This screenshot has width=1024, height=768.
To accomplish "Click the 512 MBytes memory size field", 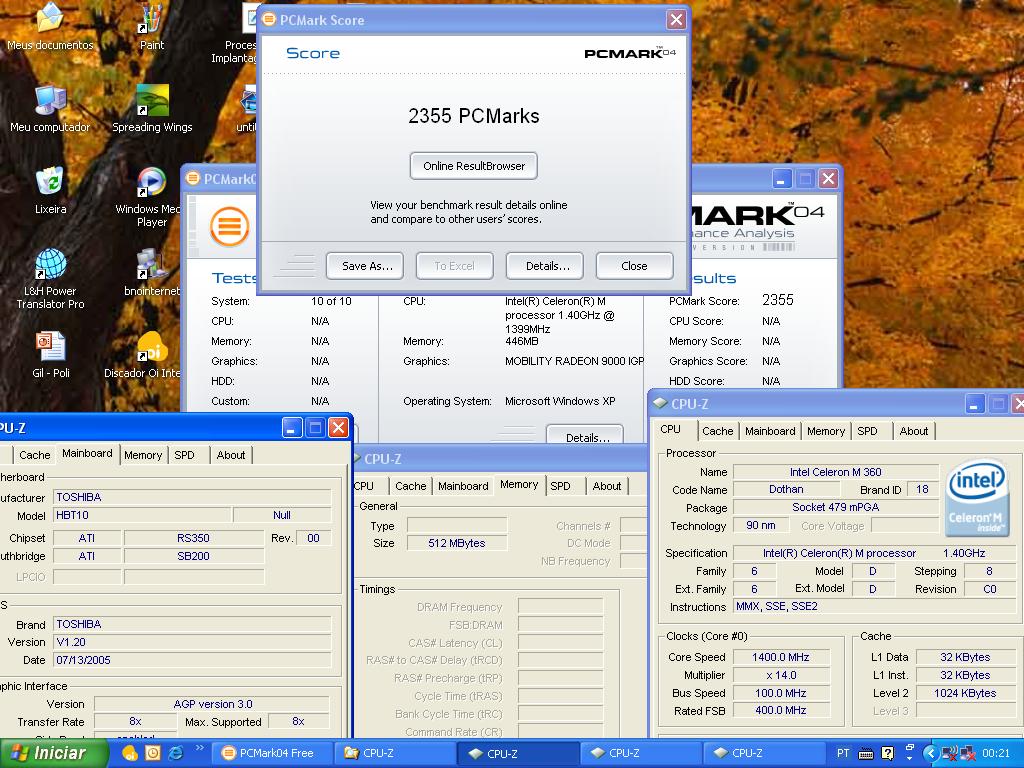I will tap(456, 543).
